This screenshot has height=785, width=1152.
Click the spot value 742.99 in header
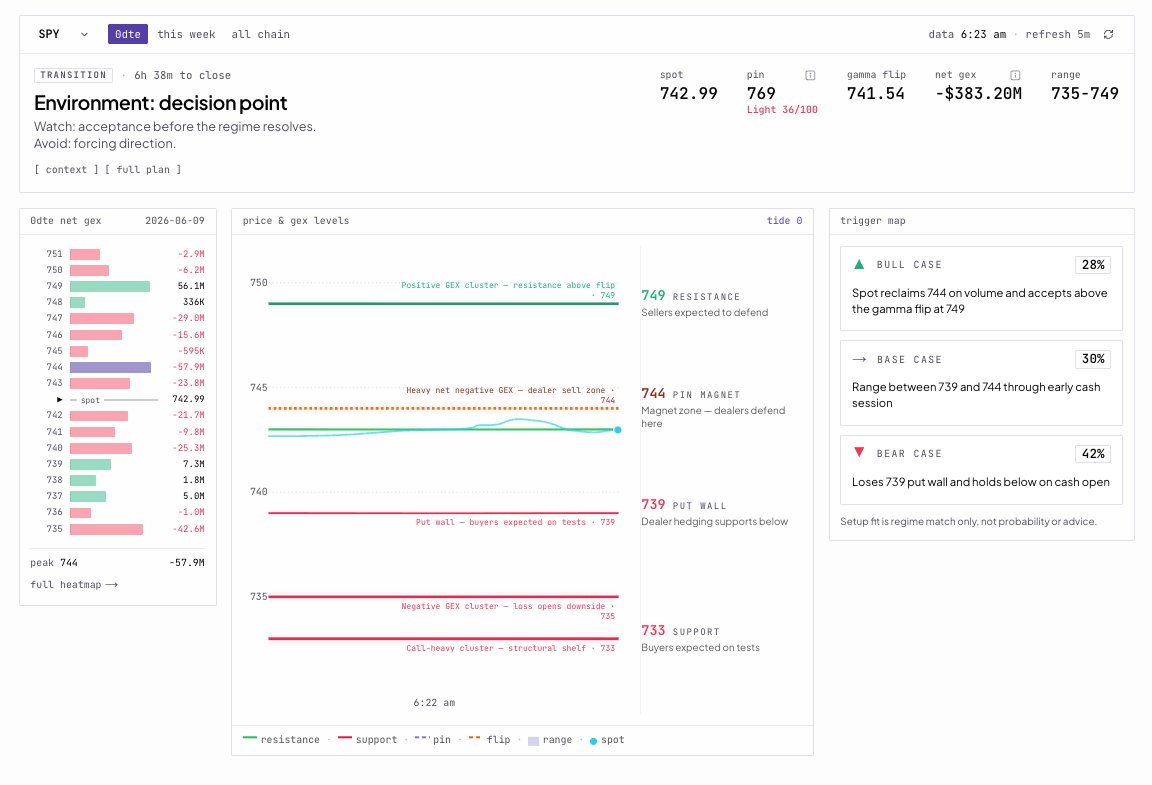tap(688, 93)
